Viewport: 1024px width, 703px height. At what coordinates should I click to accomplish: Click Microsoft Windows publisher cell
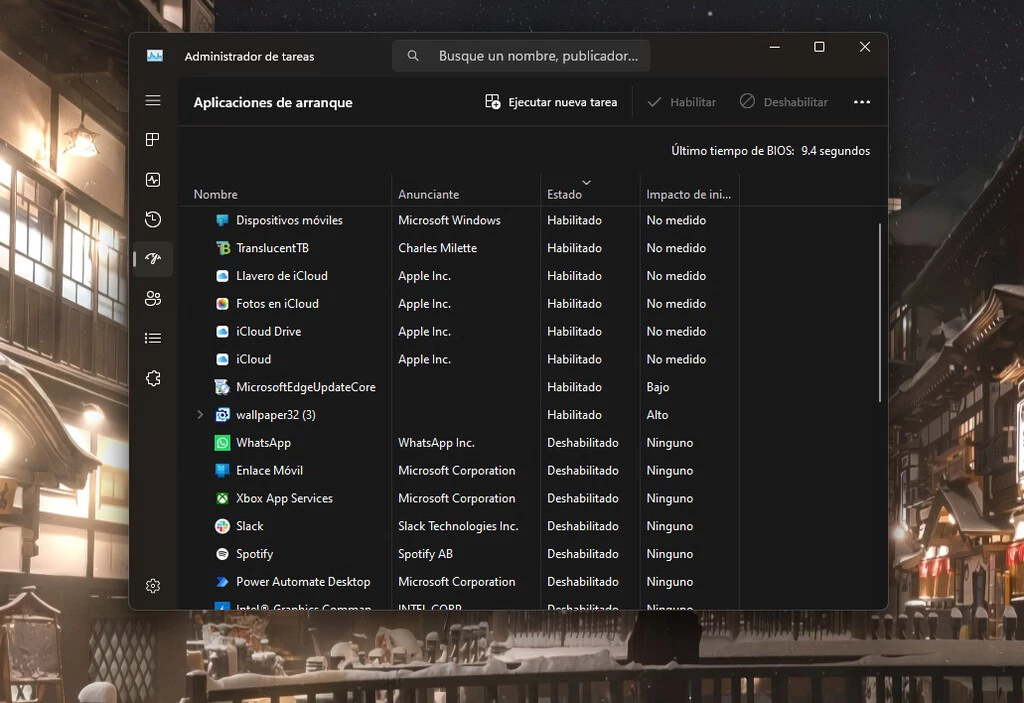tap(450, 220)
